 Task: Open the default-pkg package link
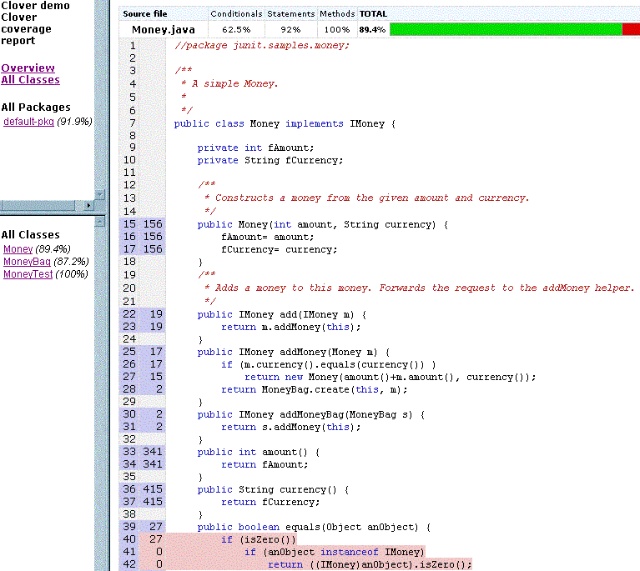point(28,121)
